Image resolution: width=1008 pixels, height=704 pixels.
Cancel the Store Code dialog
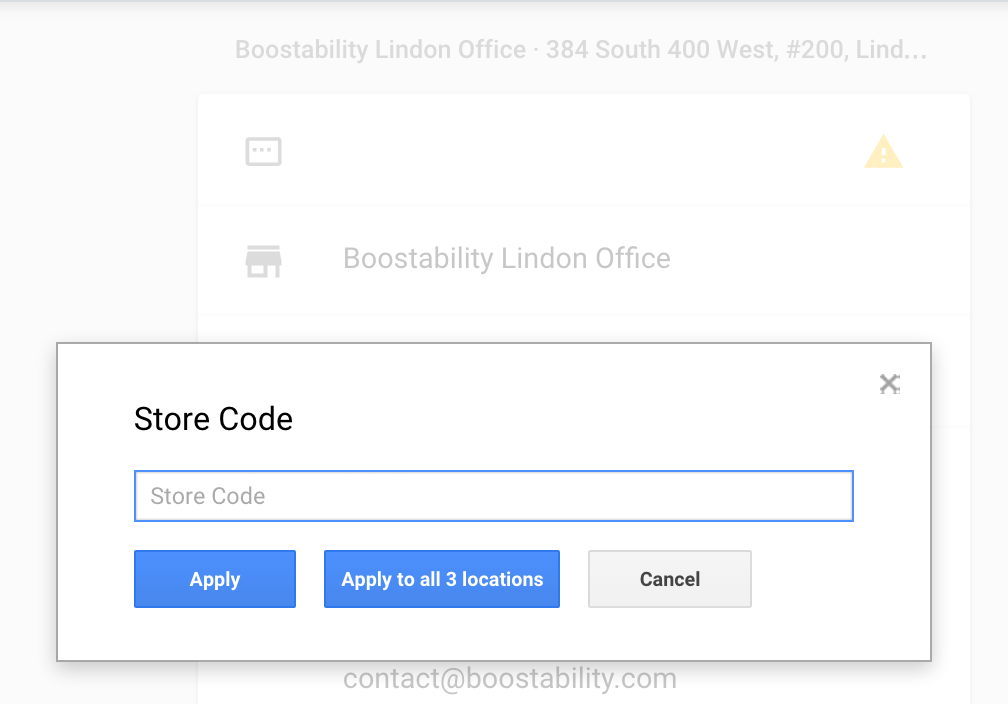(669, 579)
